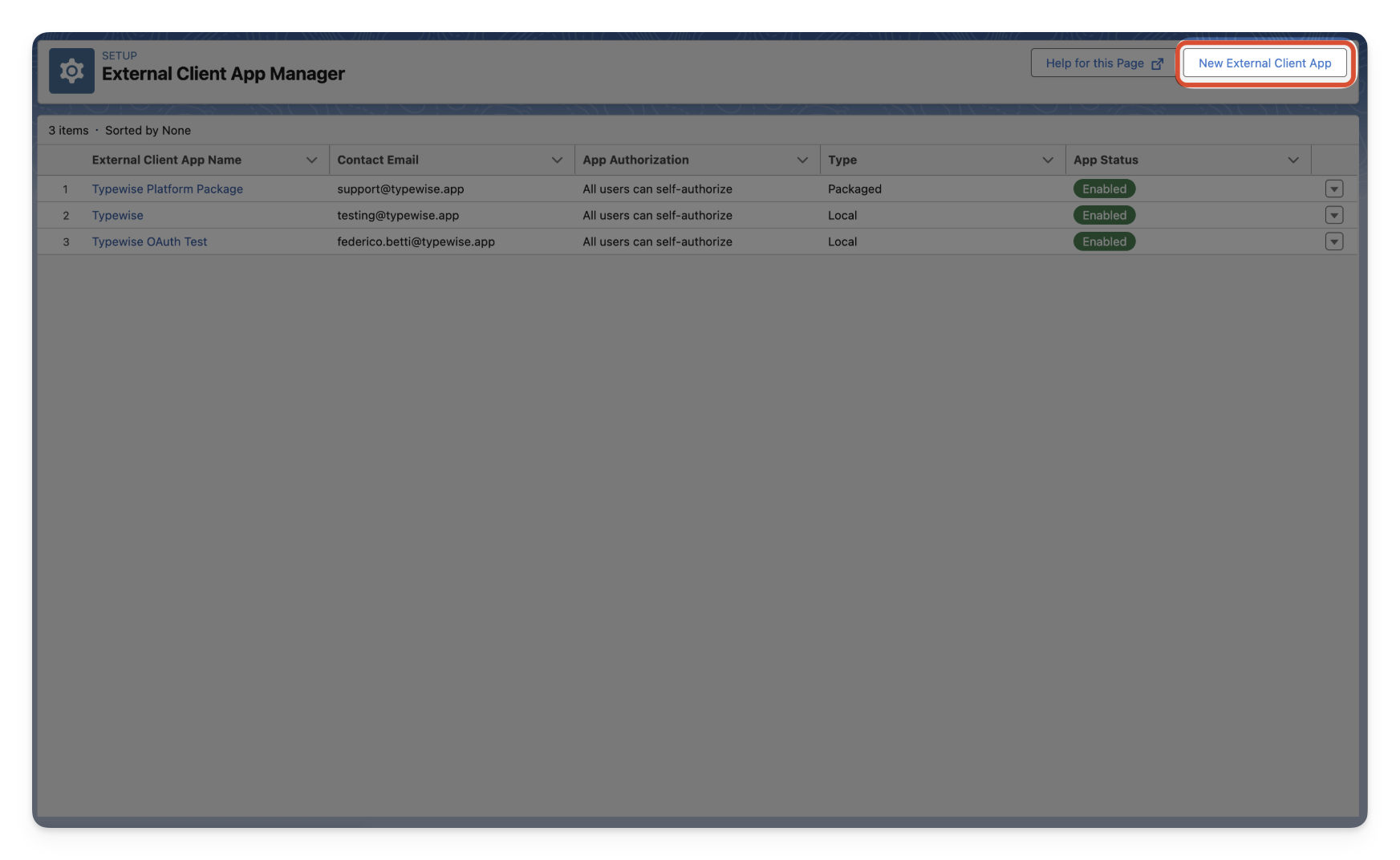Open the Type column header menu
This screenshot has height=860, width=1400.
coord(1047,160)
